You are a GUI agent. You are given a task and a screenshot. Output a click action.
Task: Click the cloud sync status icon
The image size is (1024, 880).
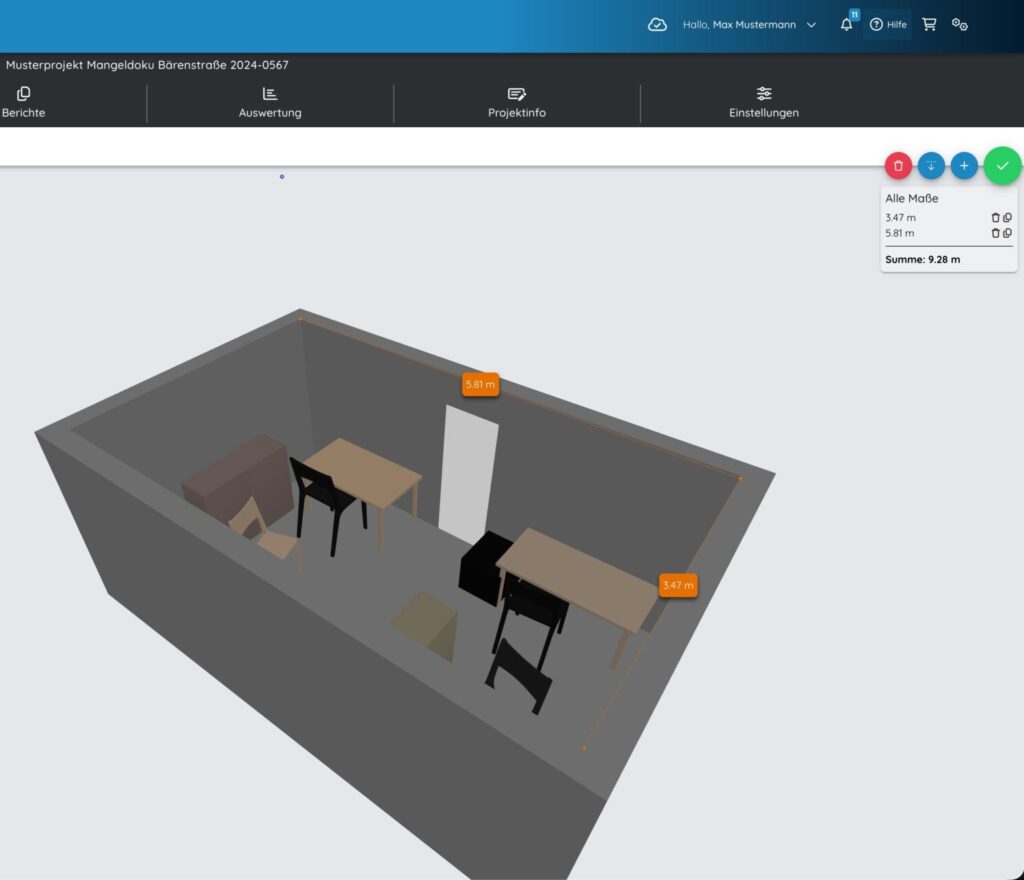pyautogui.click(x=657, y=25)
